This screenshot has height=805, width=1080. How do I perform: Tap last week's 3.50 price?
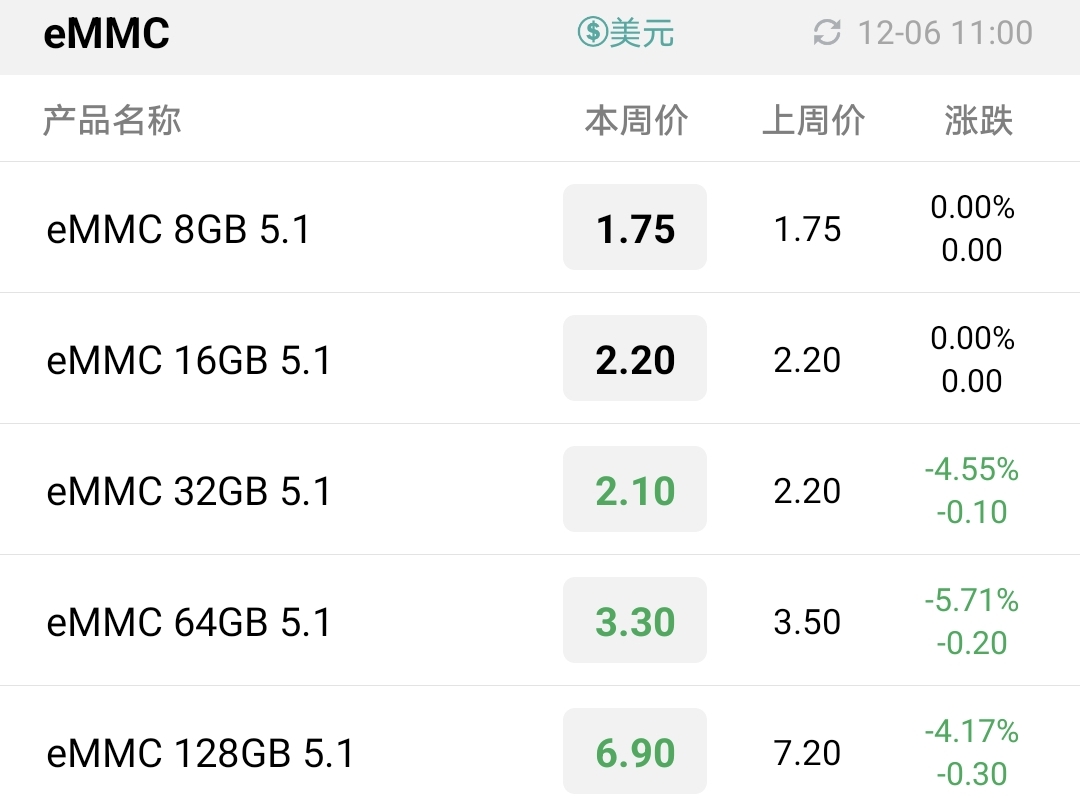point(807,622)
